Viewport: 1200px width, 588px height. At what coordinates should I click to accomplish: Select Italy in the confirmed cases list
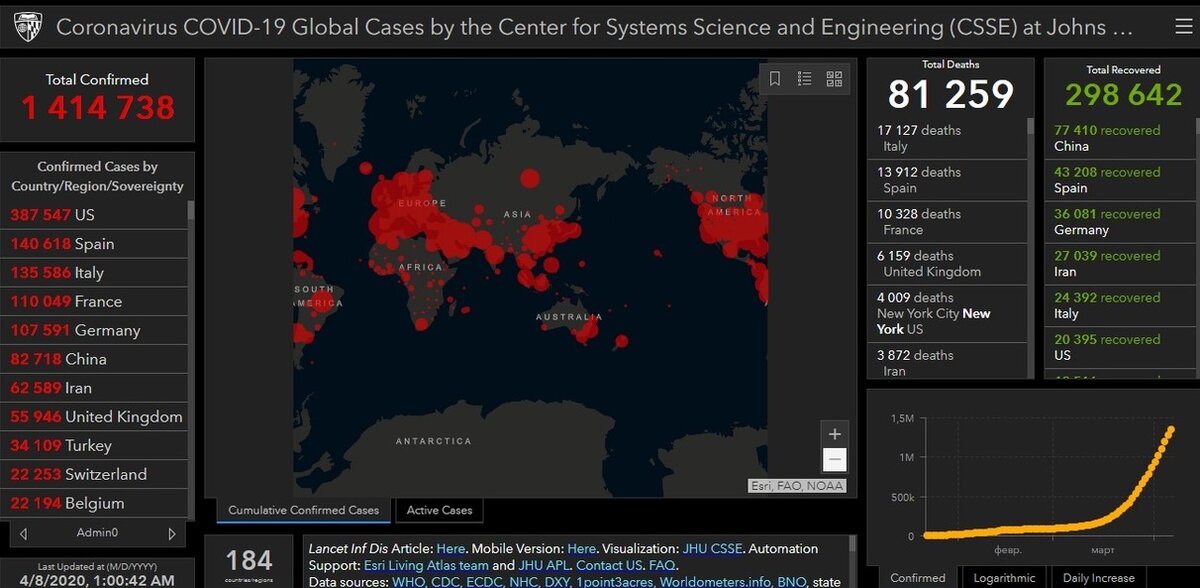coord(94,273)
